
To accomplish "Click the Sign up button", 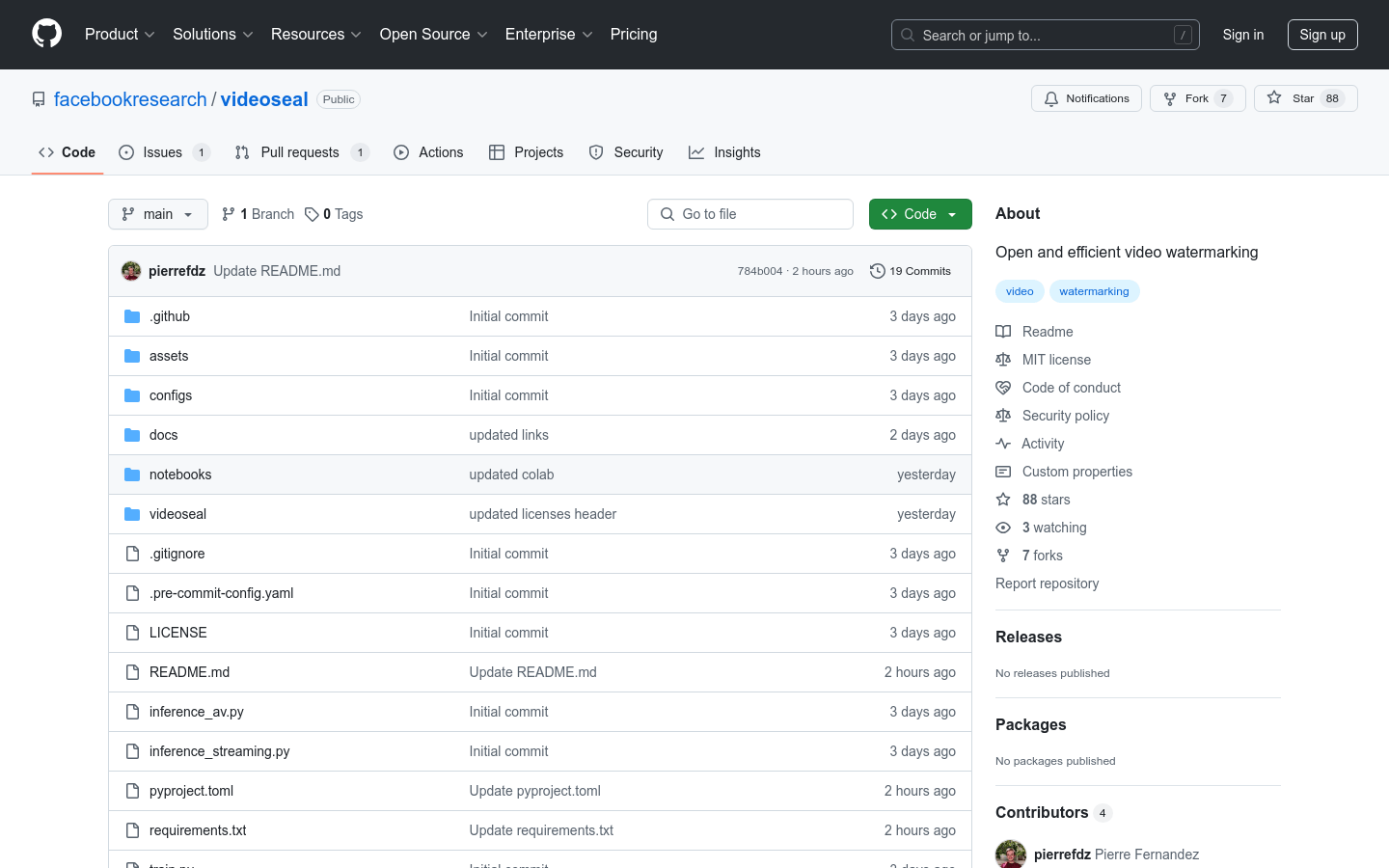I will [1322, 35].
